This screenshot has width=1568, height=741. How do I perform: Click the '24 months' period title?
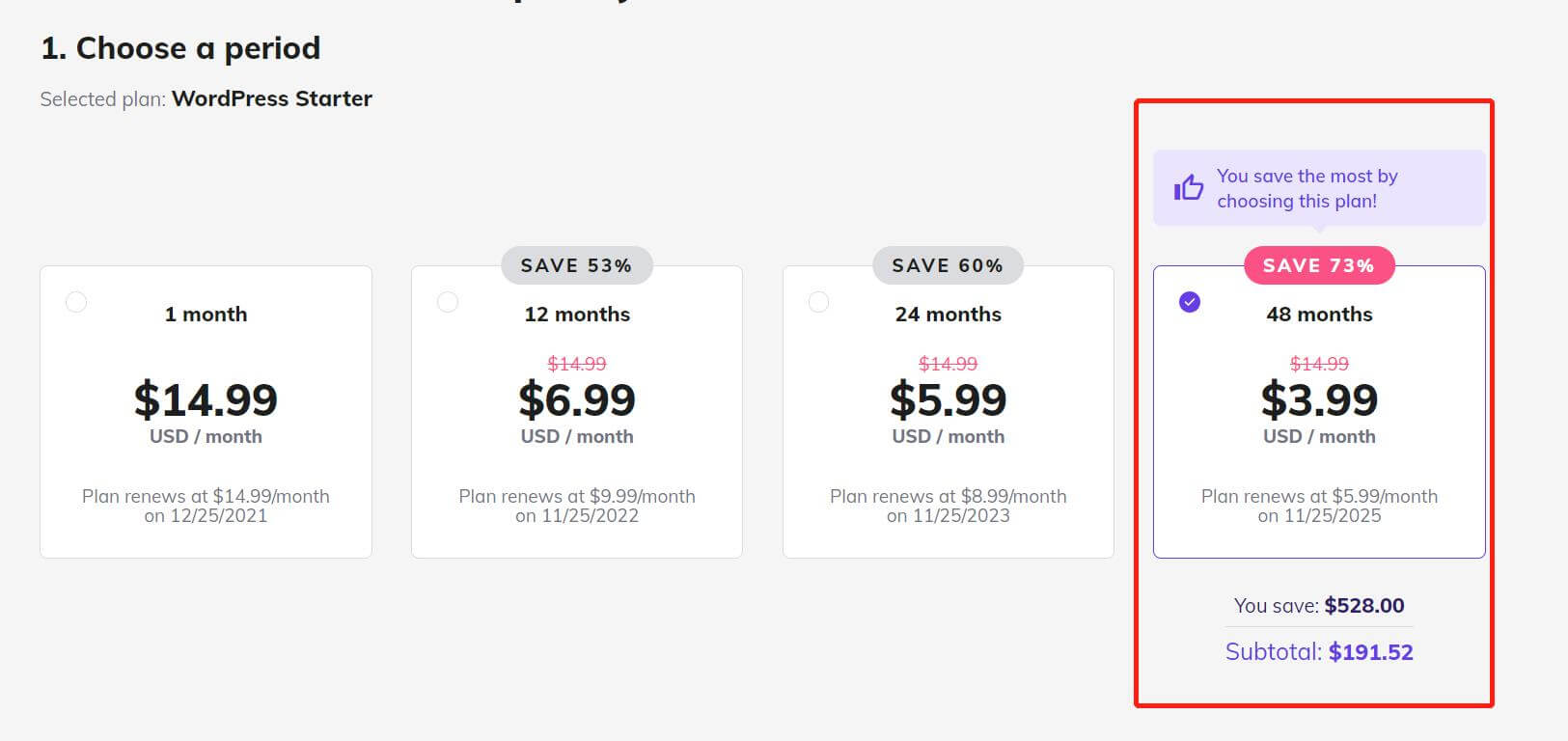(x=948, y=315)
